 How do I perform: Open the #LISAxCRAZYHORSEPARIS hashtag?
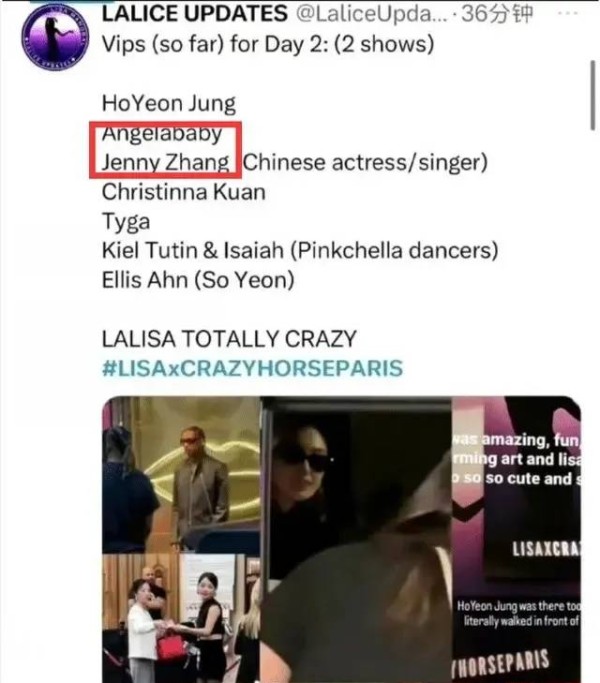252,368
